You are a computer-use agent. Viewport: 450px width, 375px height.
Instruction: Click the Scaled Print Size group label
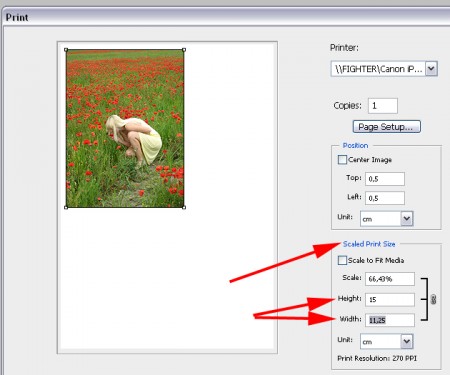point(369,244)
